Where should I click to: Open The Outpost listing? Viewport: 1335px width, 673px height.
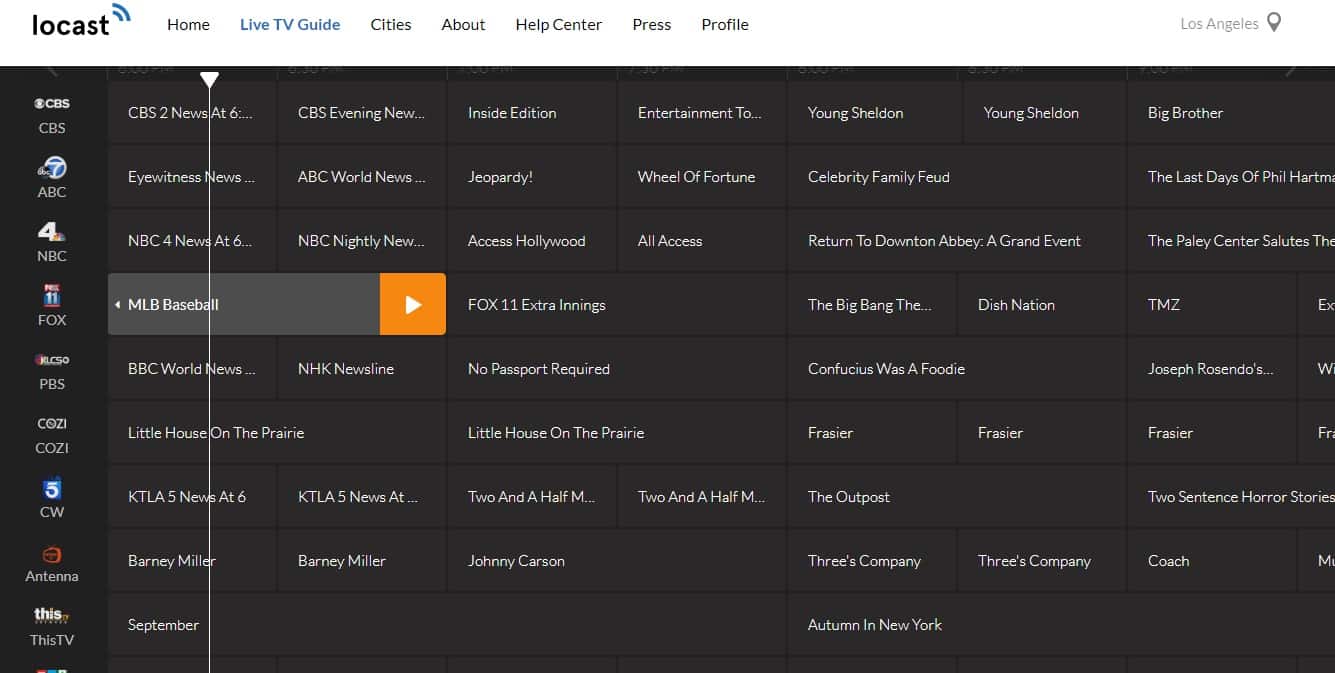957,497
